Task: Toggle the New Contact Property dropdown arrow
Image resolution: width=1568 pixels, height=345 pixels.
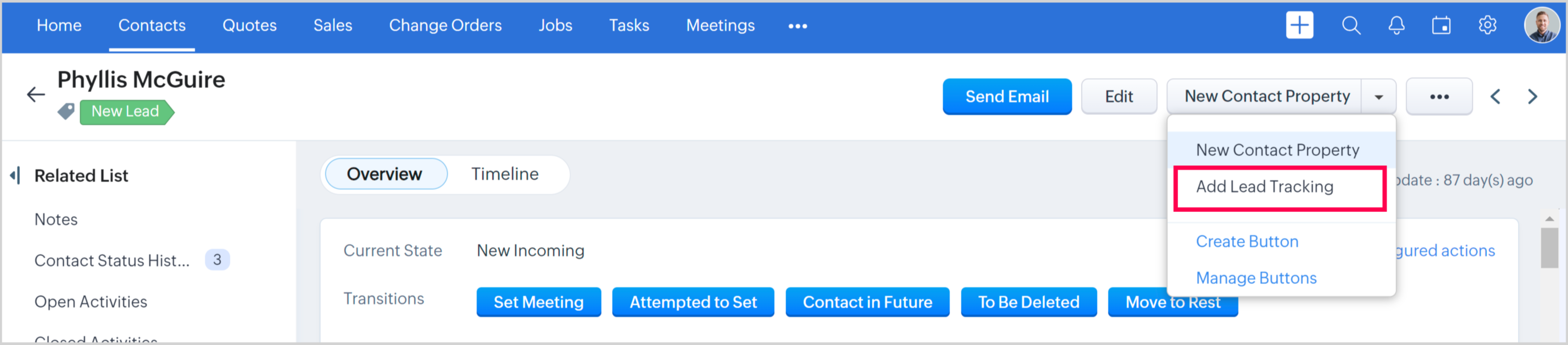Action: (x=1379, y=97)
